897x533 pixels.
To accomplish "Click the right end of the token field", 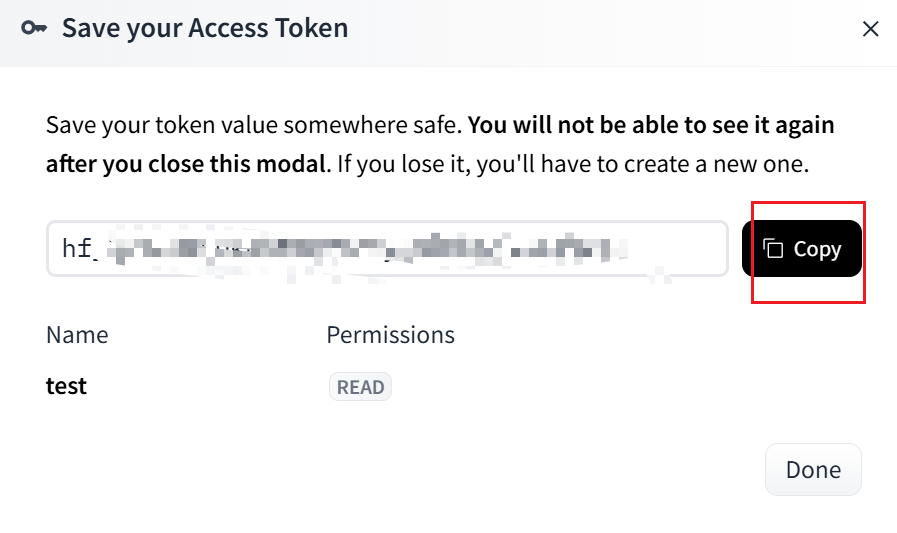I will pyautogui.click(x=700, y=249).
